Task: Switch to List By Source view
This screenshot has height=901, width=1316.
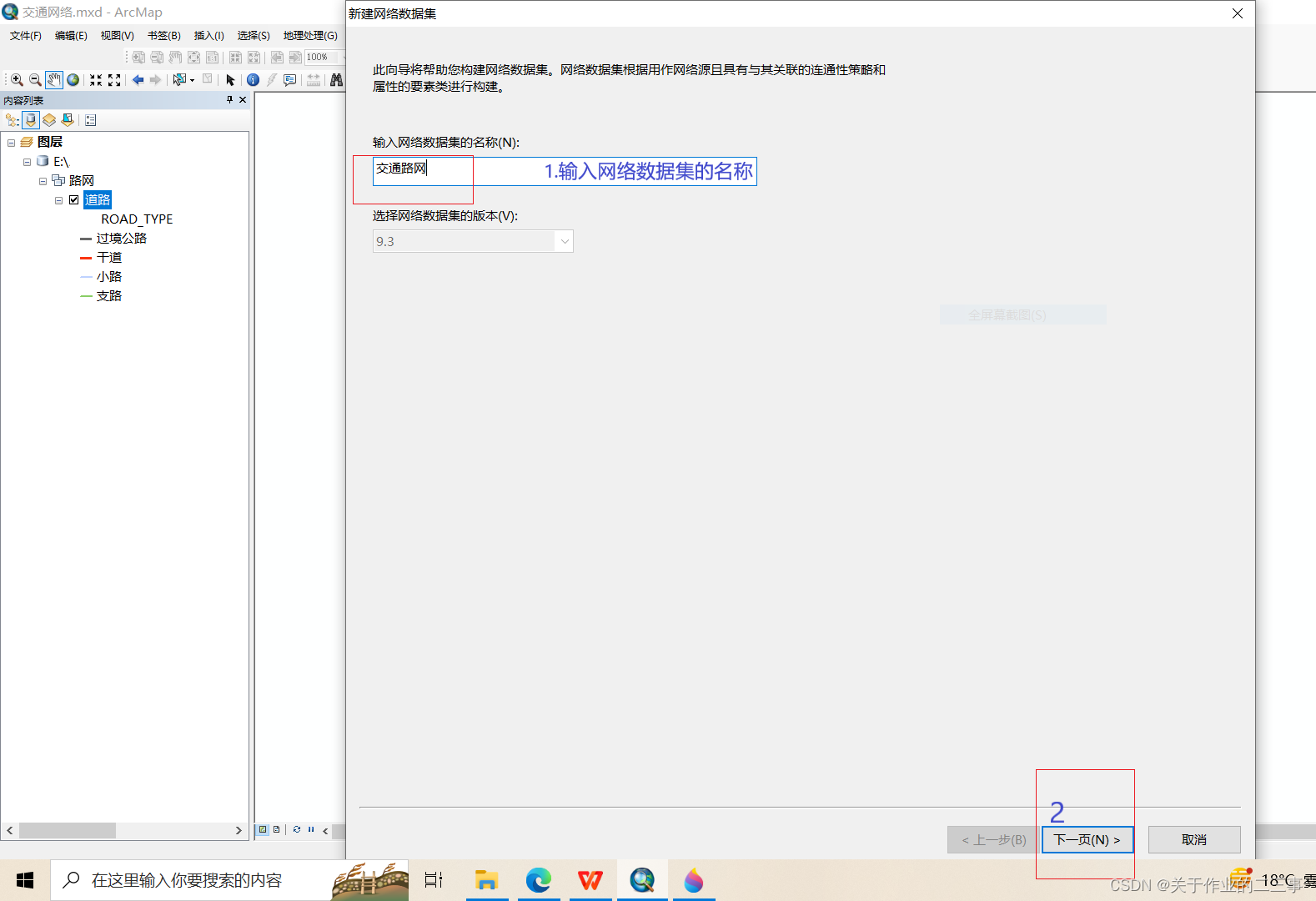Action: pos(31,120)
